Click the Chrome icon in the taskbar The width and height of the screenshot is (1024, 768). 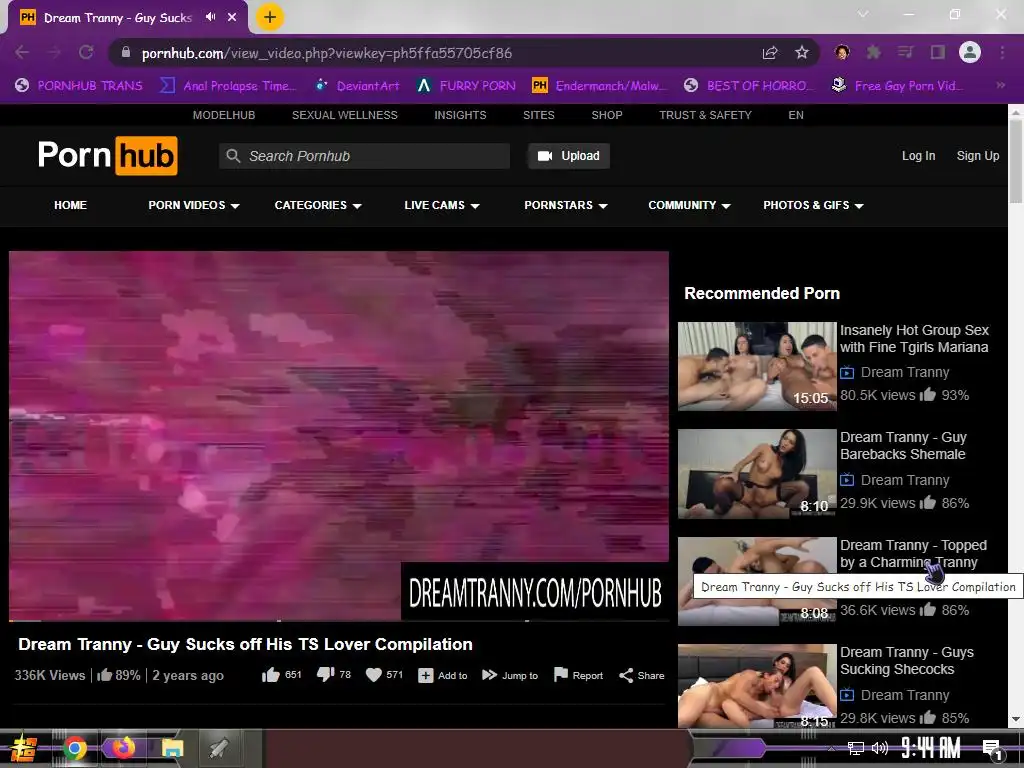[x=75, y=748]
